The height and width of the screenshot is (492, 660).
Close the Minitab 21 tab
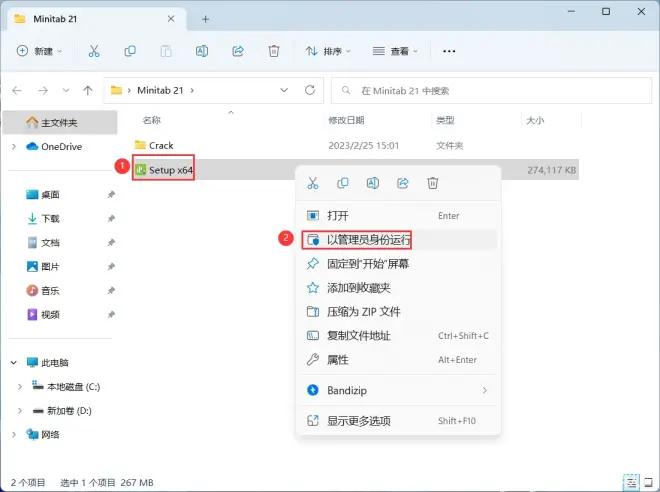(x=171, y=19)
